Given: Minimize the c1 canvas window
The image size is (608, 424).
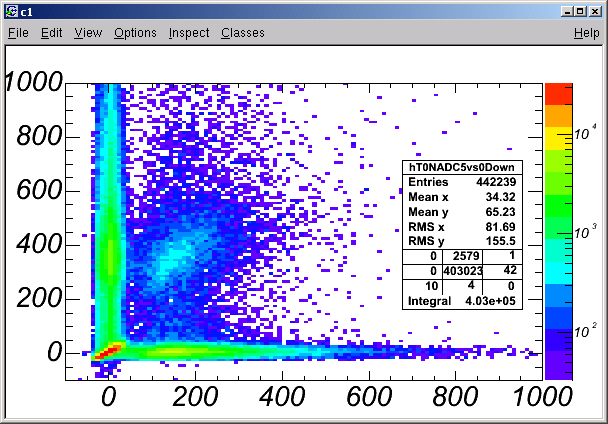Looking at the screenshot, I should click(567, 12).
